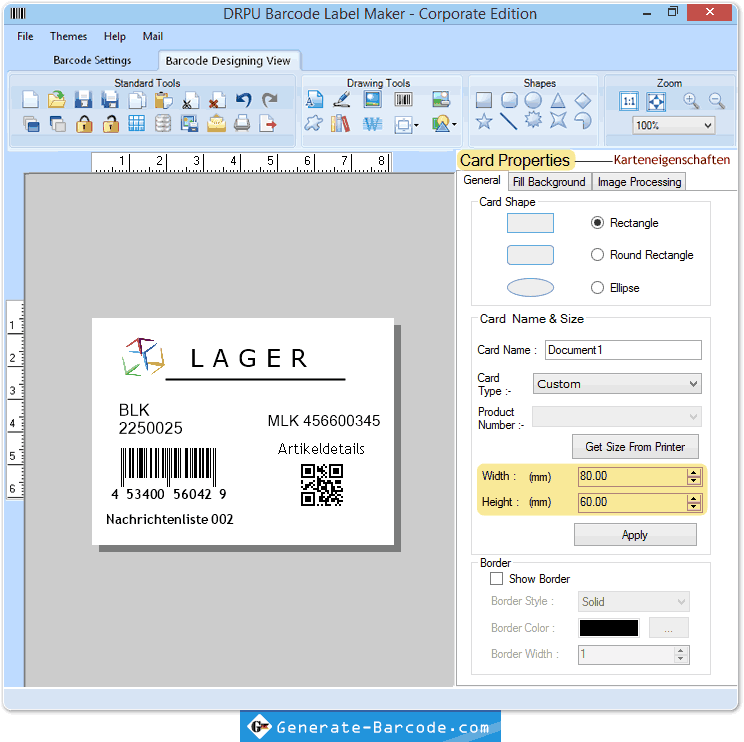
Task: Click the open padlock Unlock icon
Action: point(111,124)
